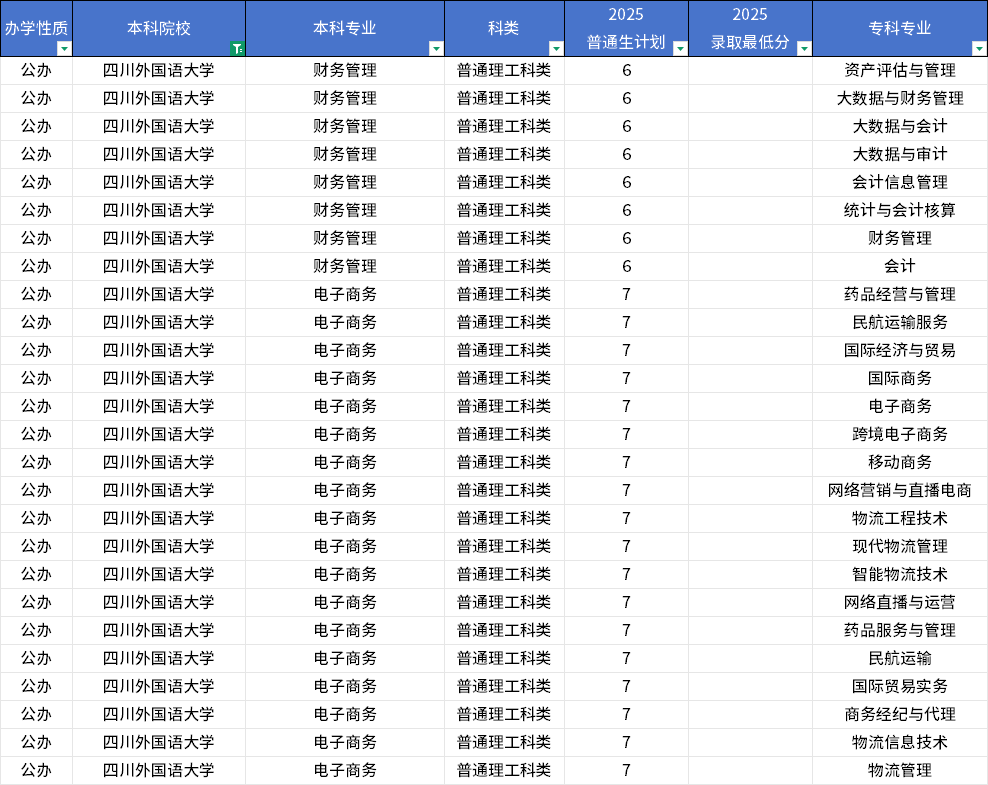Click 公办 in the 物流信息技术 row
The height and width of the screenshot is (785, 988).
click(x=37, y=742)
